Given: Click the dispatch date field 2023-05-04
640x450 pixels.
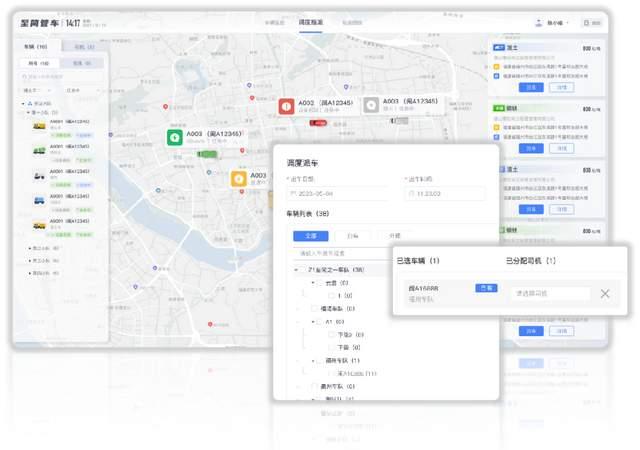Looking at the screenshot, I should point(337,194).
